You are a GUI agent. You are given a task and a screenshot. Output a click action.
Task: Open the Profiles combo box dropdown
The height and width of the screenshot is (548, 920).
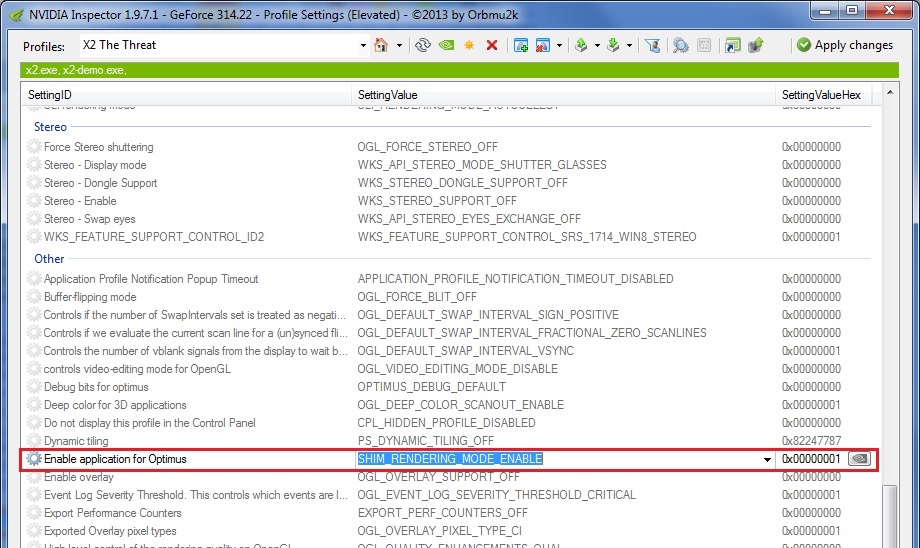point(363,45)
